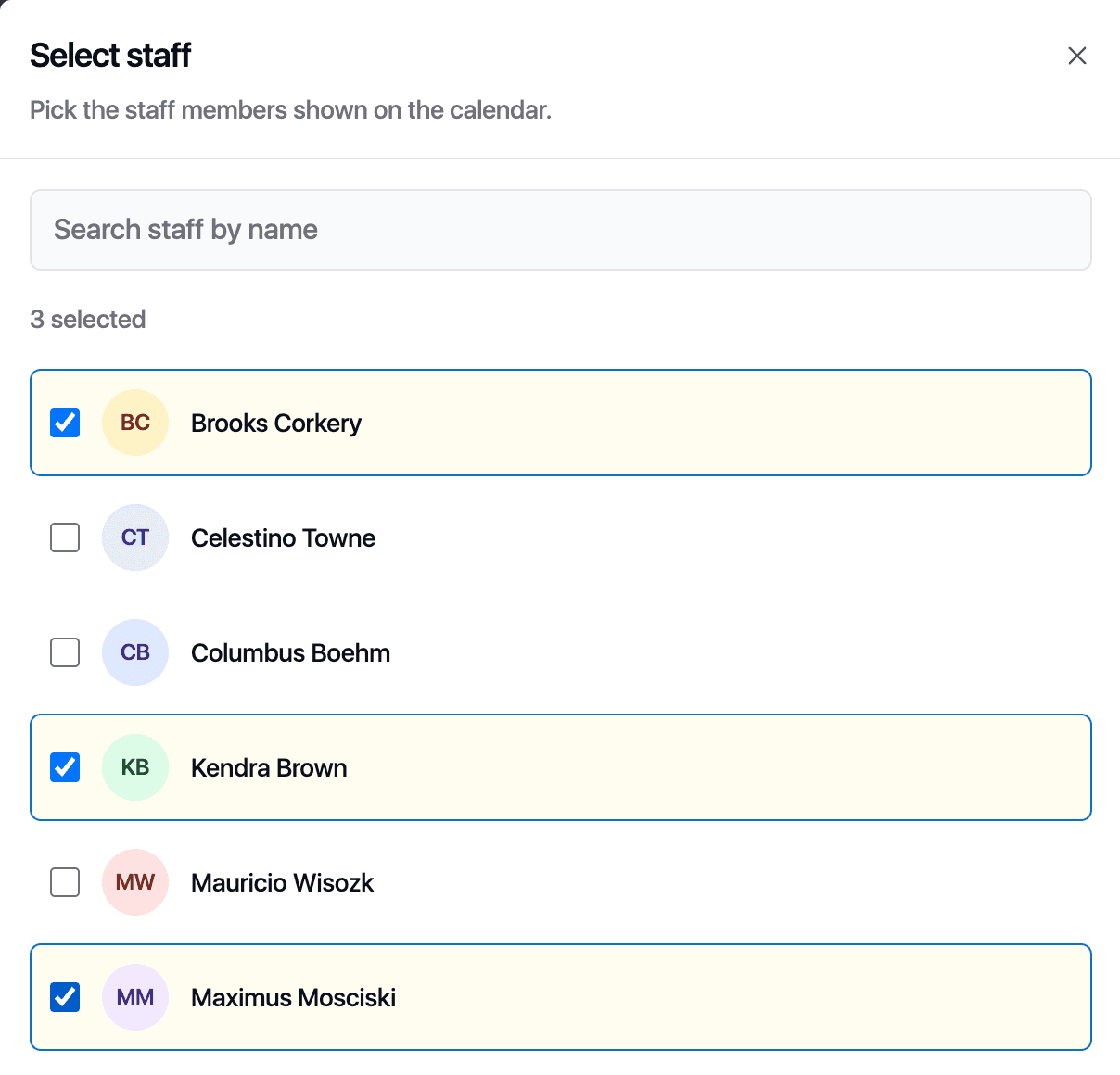Click the MM avatar icon

pyautogui.click(x=135, y=997)
